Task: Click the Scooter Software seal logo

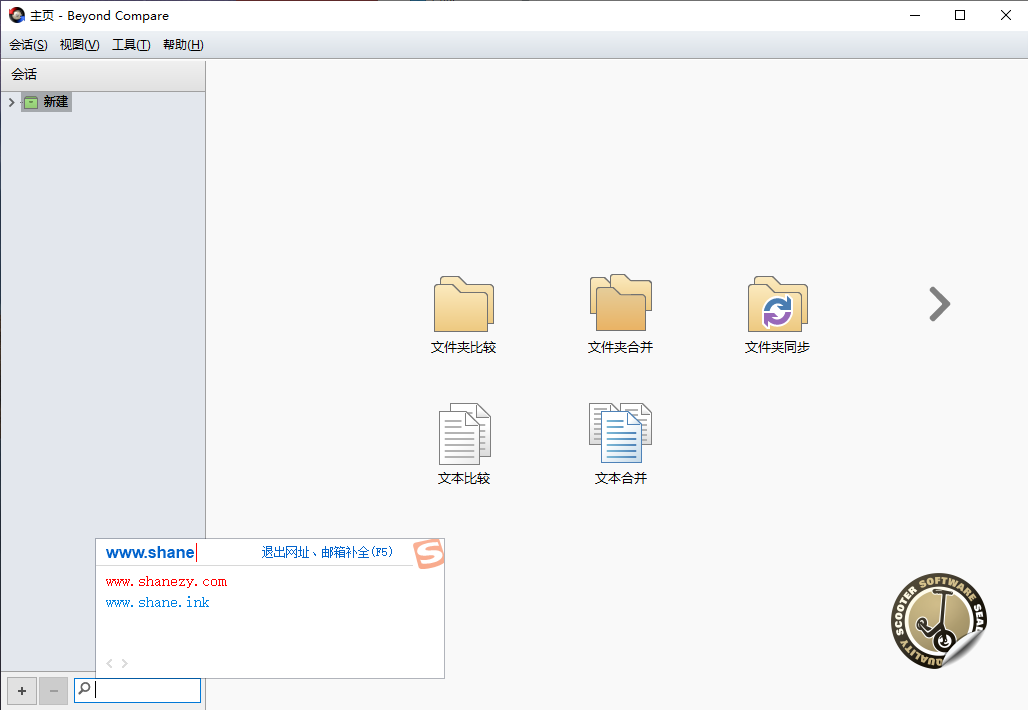Action: click(x=938, y=620)
